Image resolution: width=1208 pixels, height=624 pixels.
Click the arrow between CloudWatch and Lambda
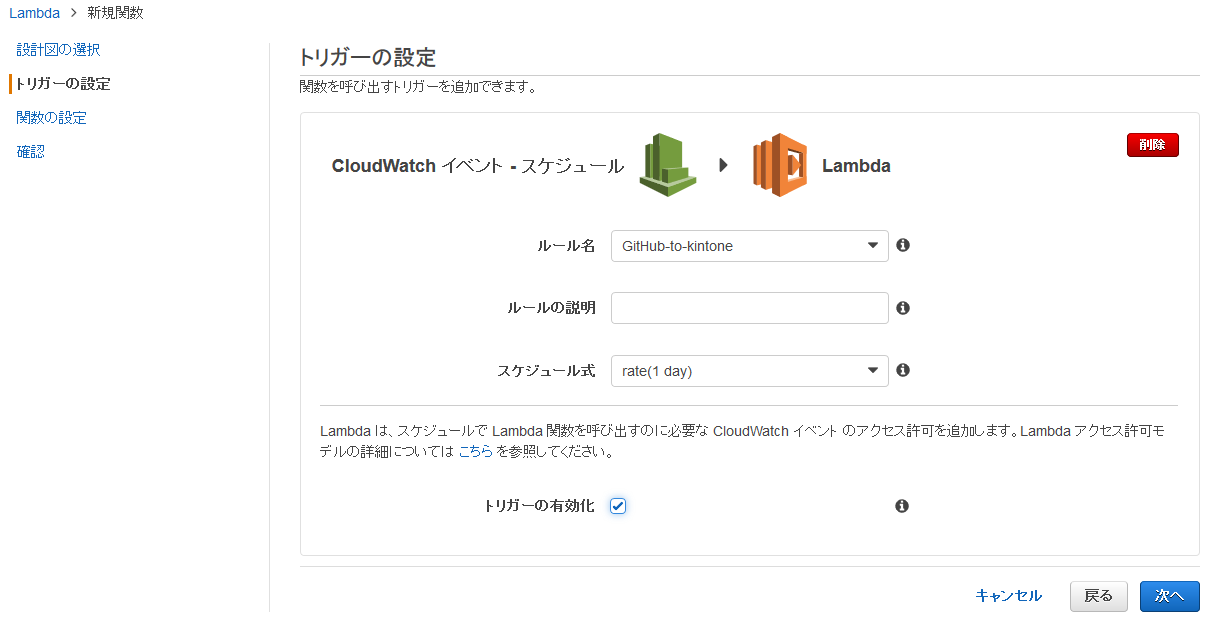point(723,165)
